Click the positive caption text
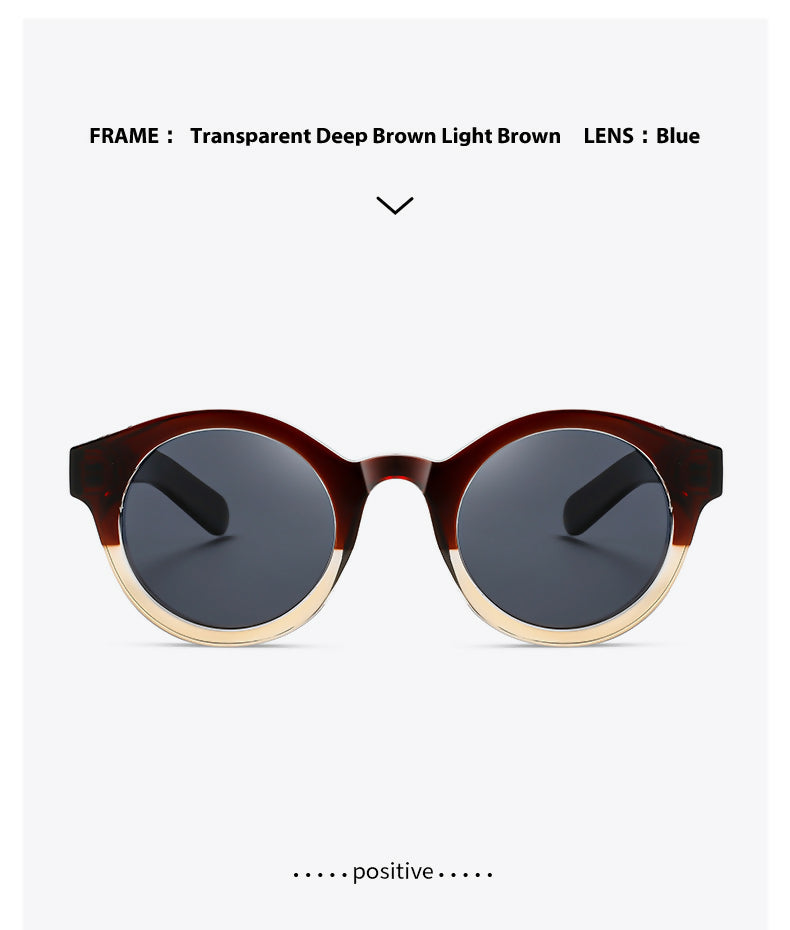The width and height of the screenshot is (790, 930). coord(393,872)
